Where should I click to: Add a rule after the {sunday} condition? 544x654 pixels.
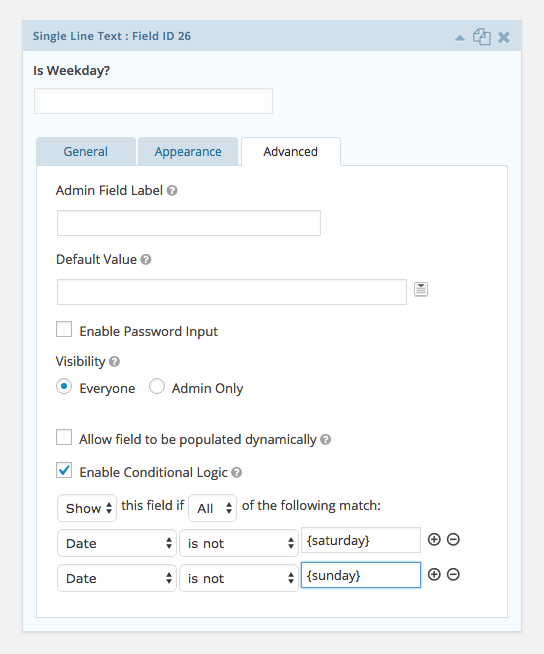point(434,574)
